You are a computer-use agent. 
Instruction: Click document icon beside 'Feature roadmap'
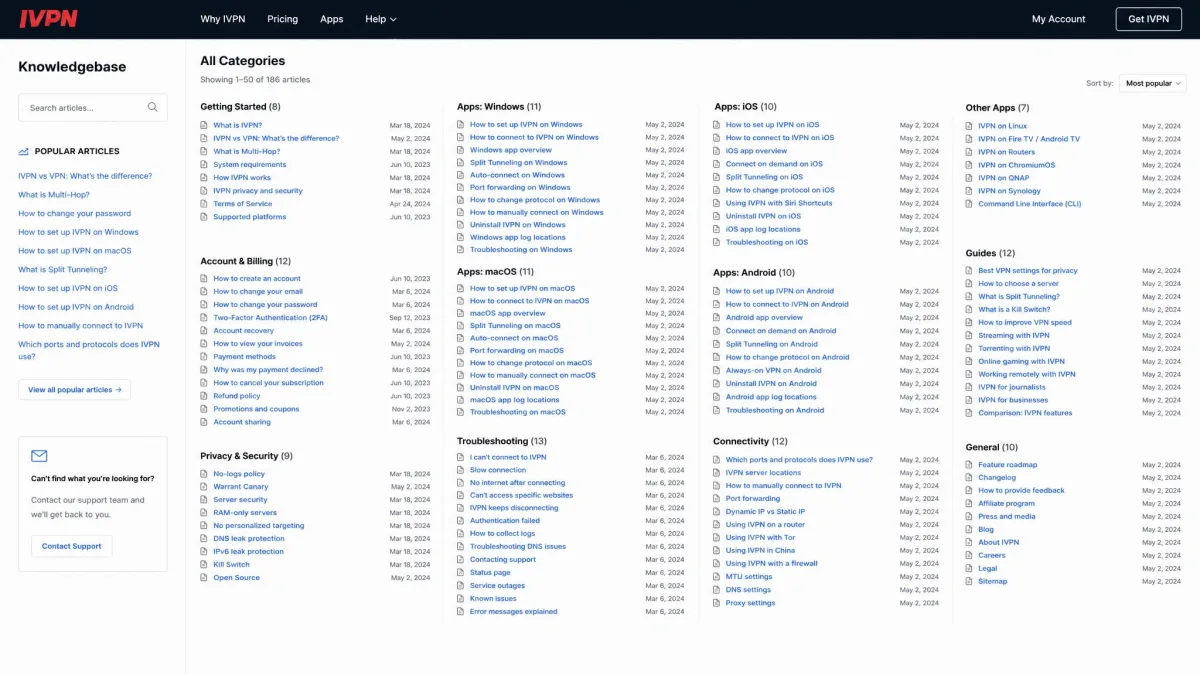click(x=969, y=465)
